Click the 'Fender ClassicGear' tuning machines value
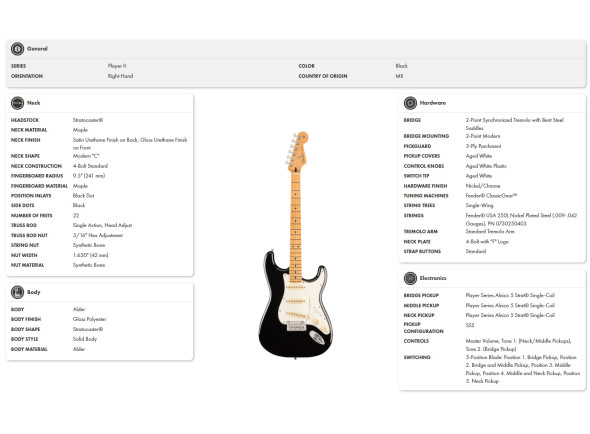This screenshot has width=590, height=434. (491, 196)
